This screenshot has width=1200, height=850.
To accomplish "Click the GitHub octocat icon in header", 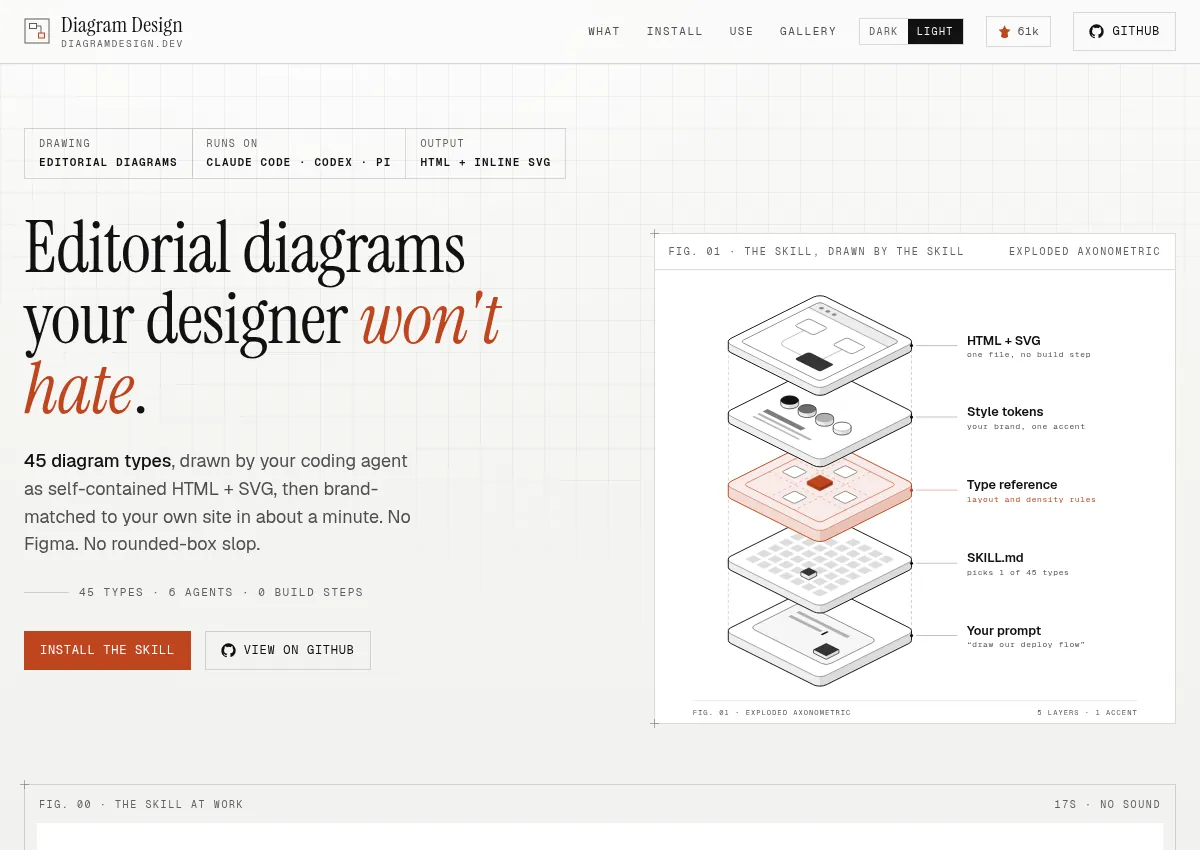I will 1097,31.
